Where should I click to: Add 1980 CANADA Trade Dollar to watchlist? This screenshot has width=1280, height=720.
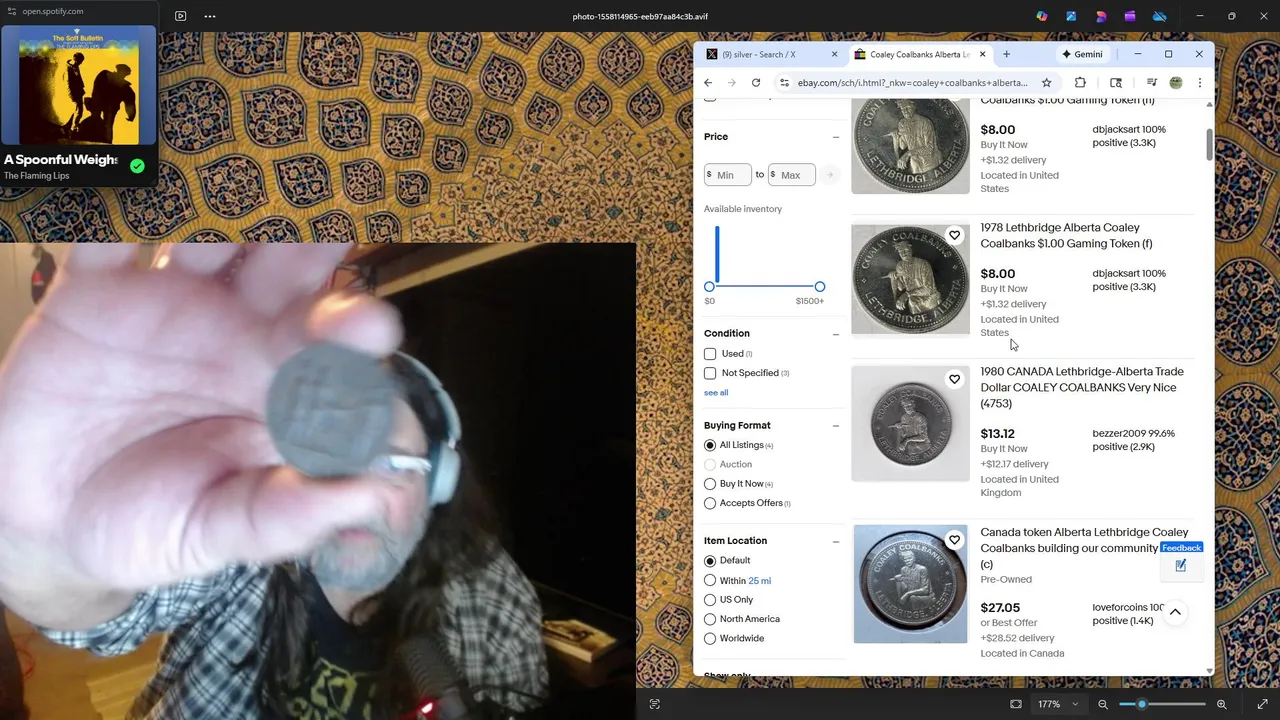[954, 379]
